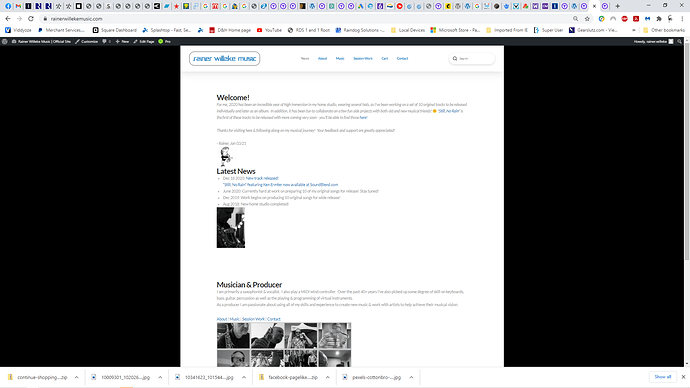Click the photo collage under Musician & Producer

(284, 344)
